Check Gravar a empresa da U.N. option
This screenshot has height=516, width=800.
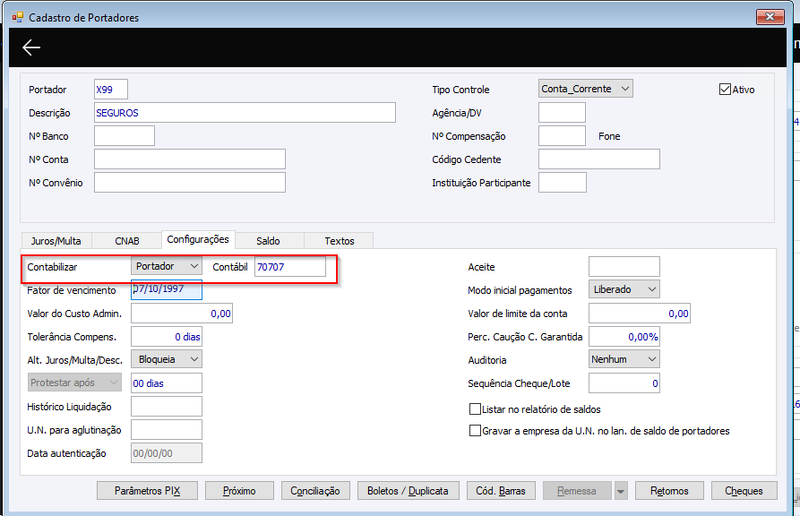[474, 431]
